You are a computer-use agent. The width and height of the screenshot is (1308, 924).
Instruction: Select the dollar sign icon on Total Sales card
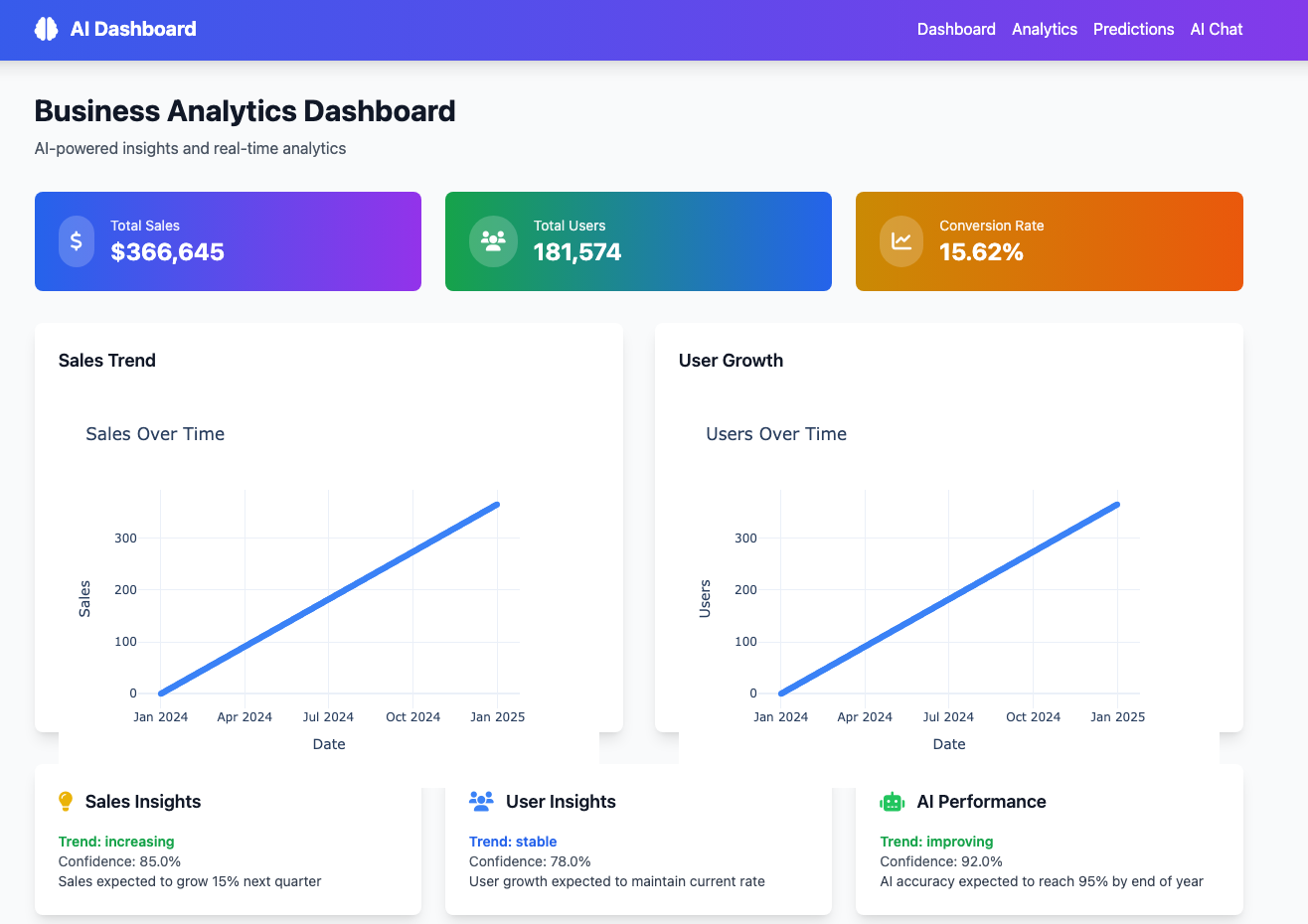coord(77,241)
